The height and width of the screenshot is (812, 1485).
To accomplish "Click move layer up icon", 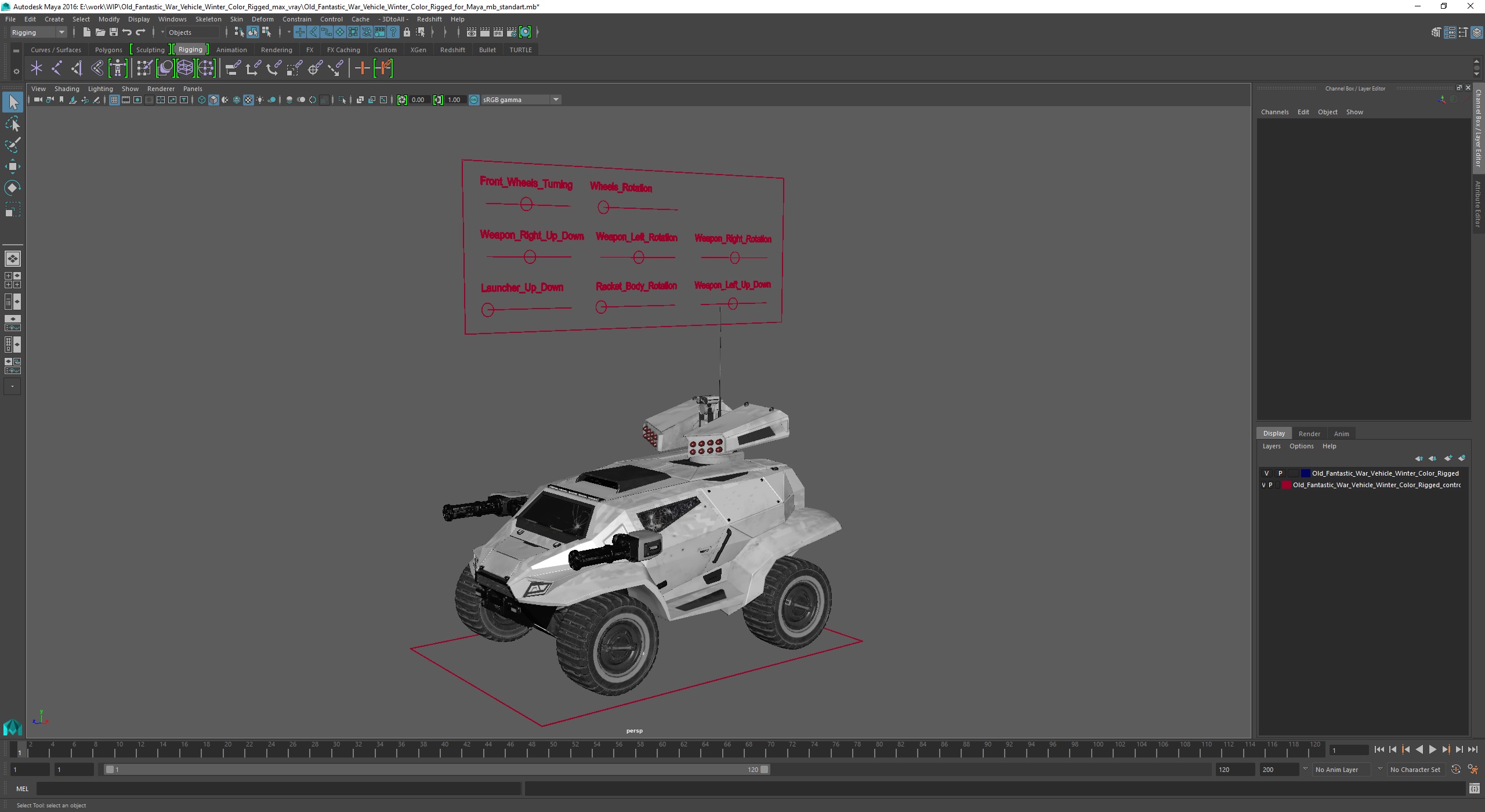I will click(1418, 458).
